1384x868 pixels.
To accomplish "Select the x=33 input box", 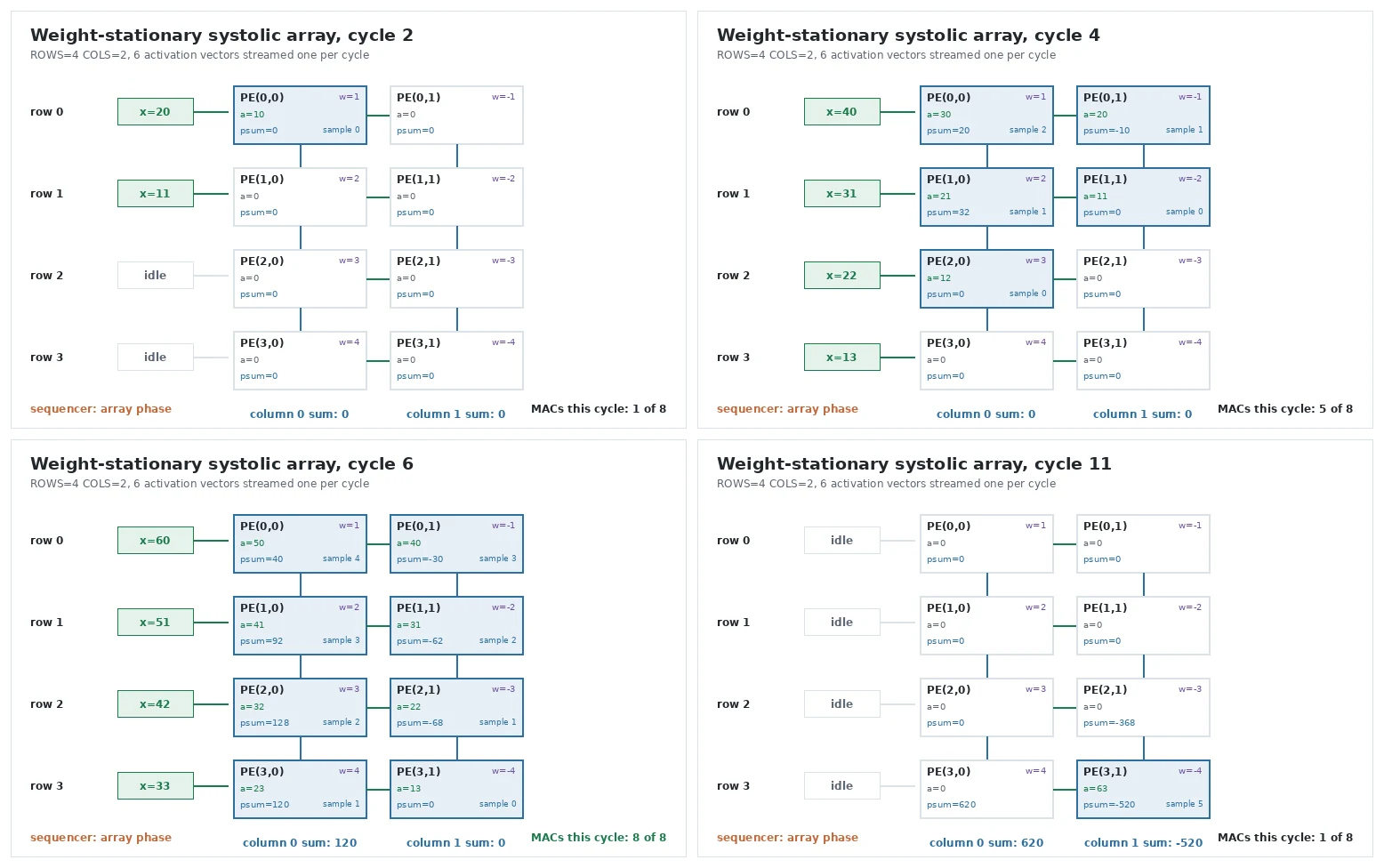I will (156, 786).
